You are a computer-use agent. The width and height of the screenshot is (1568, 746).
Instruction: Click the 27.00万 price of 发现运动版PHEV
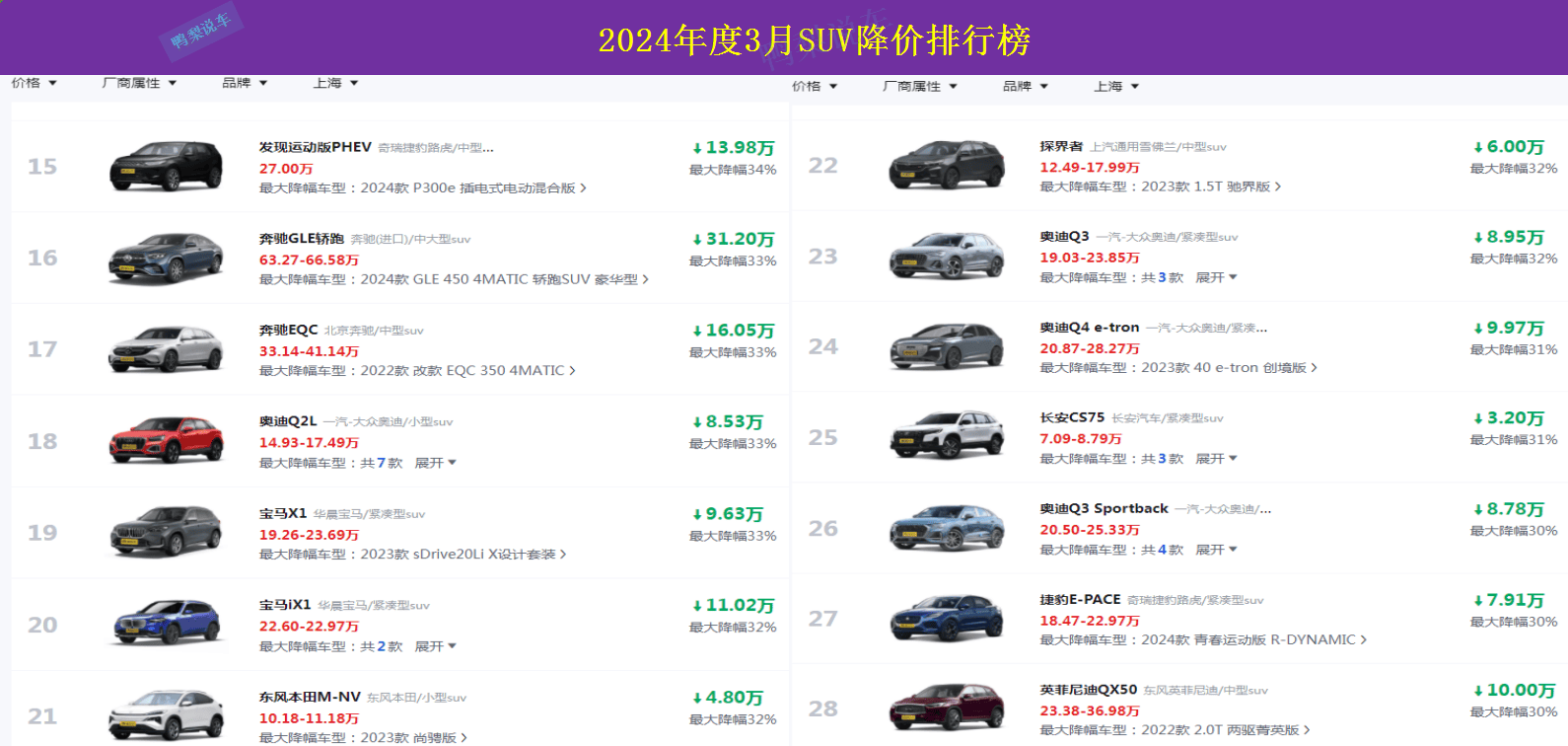coord(286,169)
